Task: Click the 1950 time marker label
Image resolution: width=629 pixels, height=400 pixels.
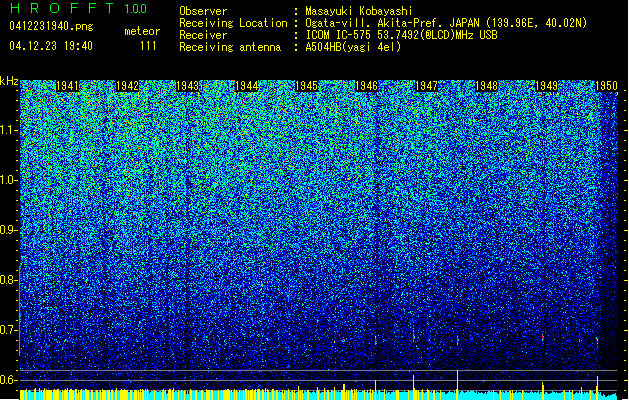Action: pyautogui.click(x=606, y=86)
